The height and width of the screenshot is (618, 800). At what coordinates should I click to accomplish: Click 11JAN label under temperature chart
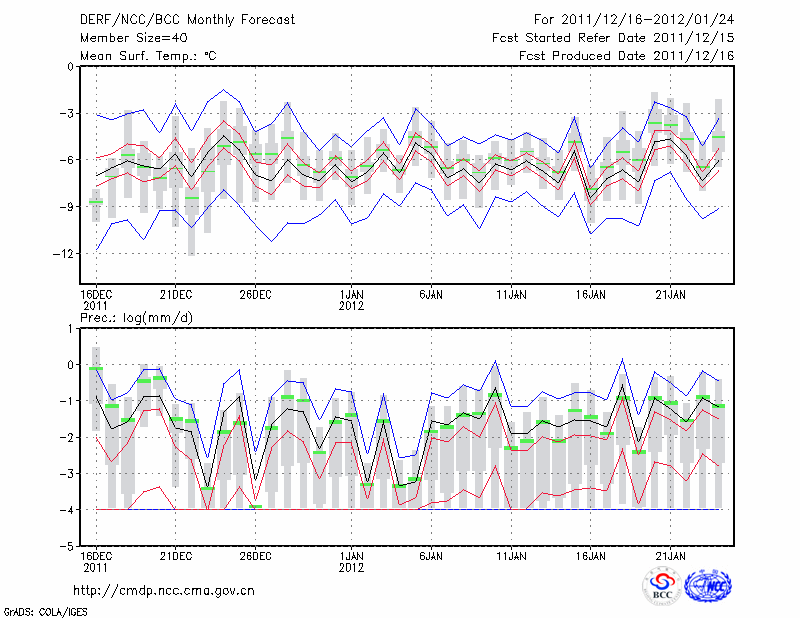[x=511, y=294]
